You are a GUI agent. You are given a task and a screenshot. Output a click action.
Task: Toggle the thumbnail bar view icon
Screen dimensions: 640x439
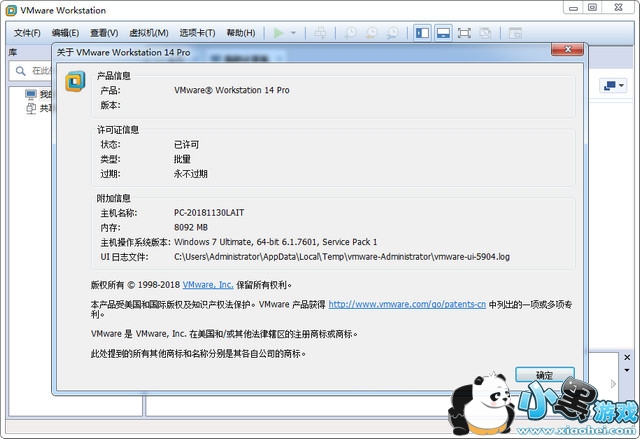pyautogui.click(x=443, y=33)
